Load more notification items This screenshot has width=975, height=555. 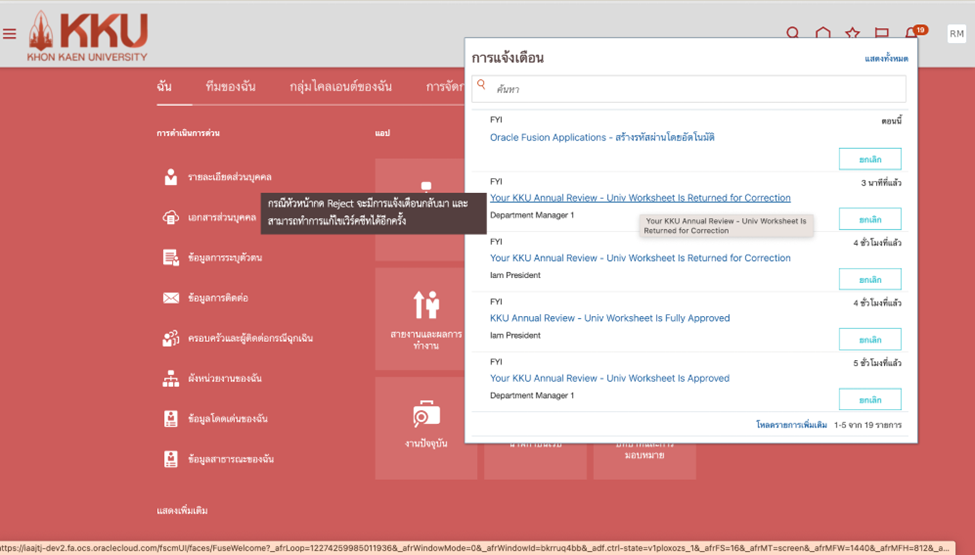point(791,425)
